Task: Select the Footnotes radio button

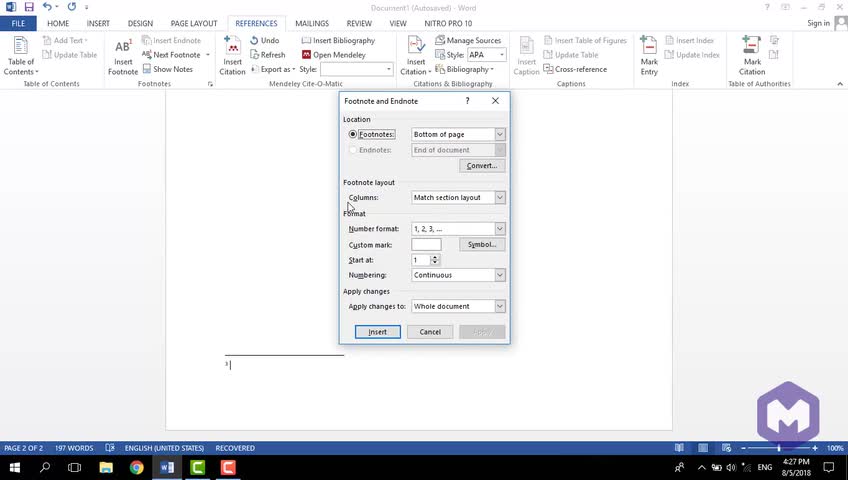Action: pyautogui.click(x=353, y=134)
